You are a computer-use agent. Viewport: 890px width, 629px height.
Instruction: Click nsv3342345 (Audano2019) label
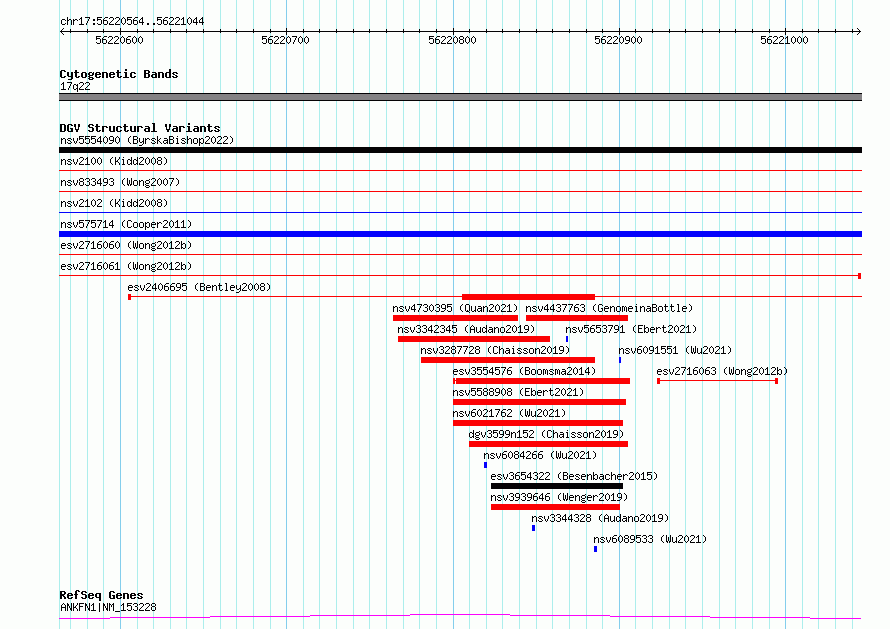466,329
